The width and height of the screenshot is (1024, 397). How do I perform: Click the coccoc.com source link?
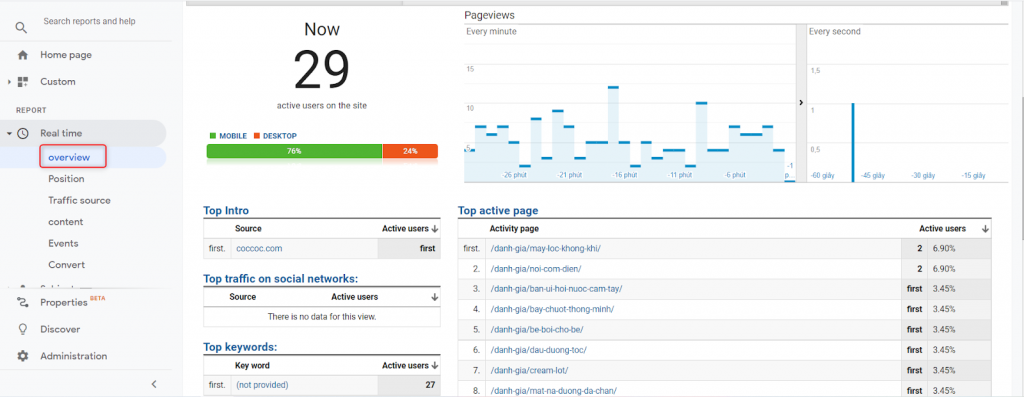pyautogui.click(x=259, y=249)
